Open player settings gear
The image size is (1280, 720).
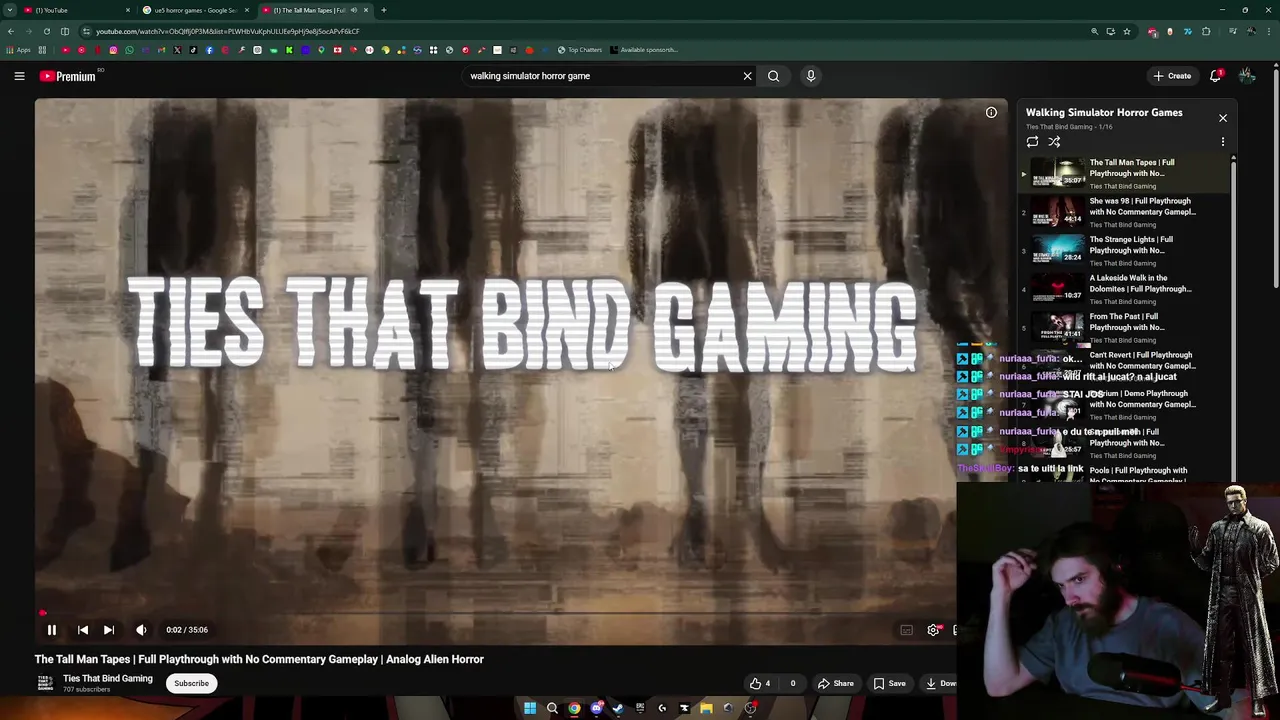933,630
